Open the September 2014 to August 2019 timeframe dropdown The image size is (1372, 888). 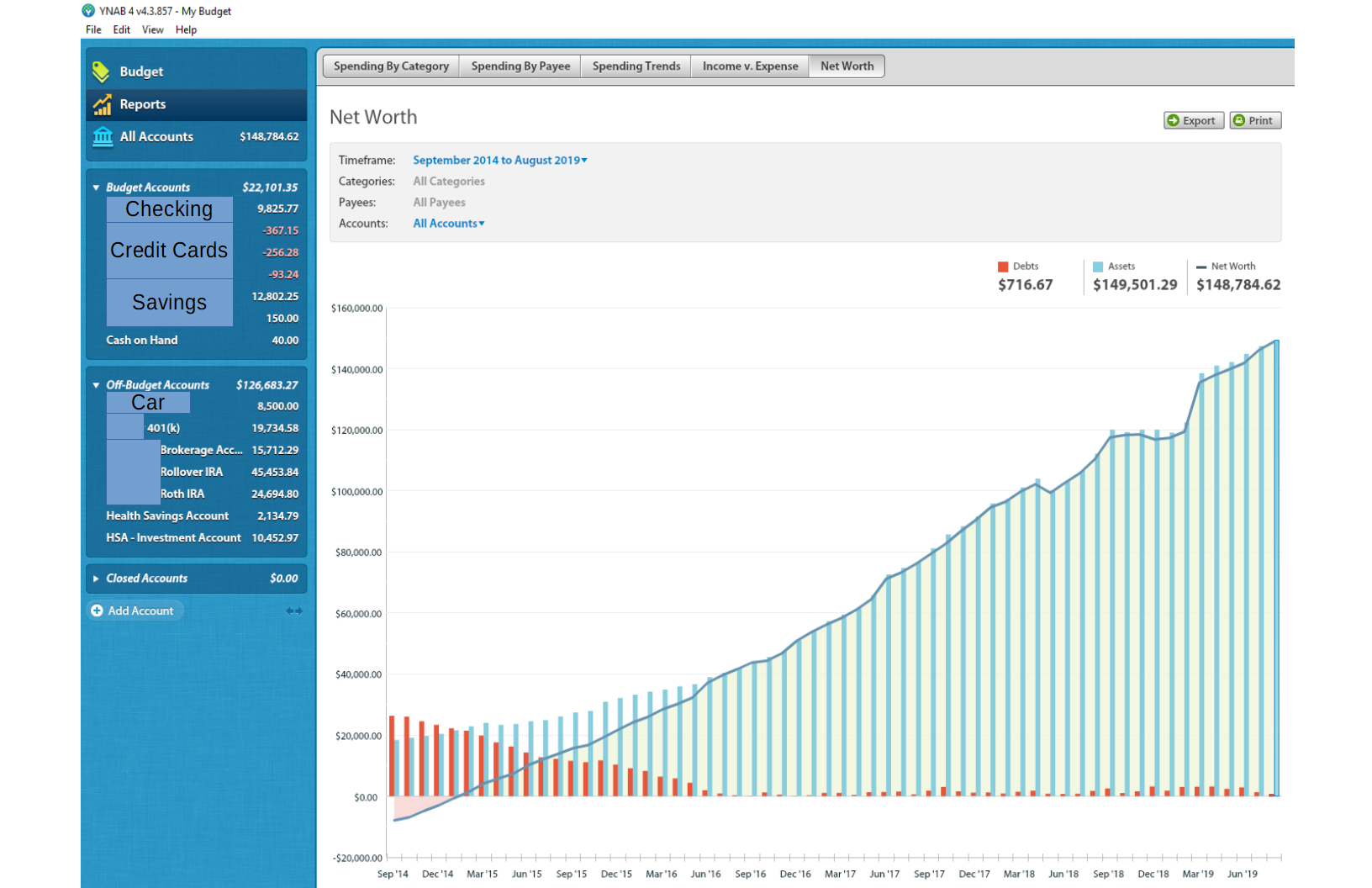499,160
